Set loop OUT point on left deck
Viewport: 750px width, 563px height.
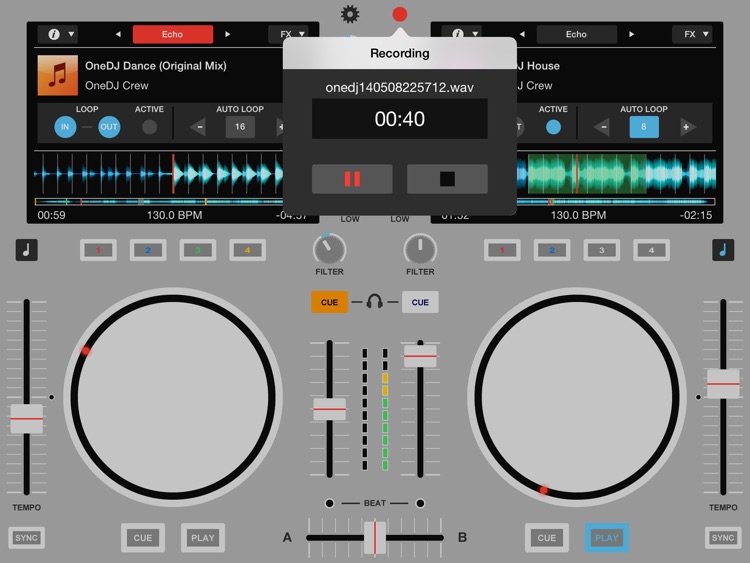coord(109,127)
